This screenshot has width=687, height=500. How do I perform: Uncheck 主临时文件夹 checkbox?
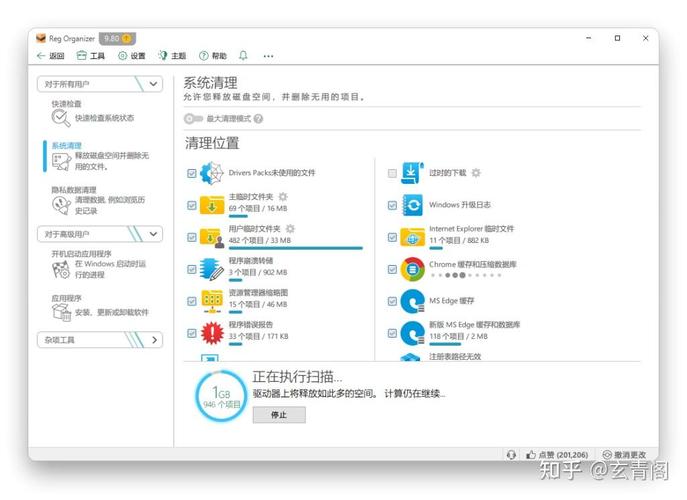click(x=192, y=205)
